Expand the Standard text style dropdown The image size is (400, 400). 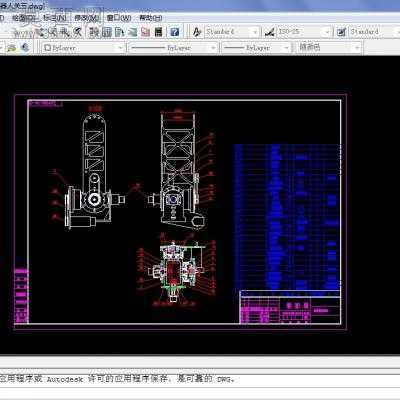tap(255, 32)
